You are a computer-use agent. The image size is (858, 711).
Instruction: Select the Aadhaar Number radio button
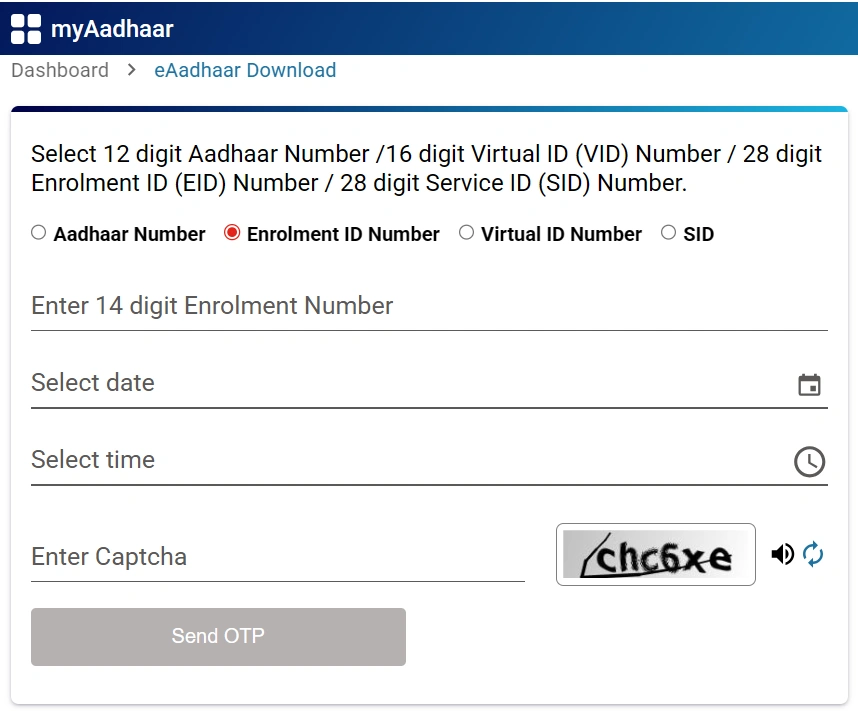click(38, 231)
